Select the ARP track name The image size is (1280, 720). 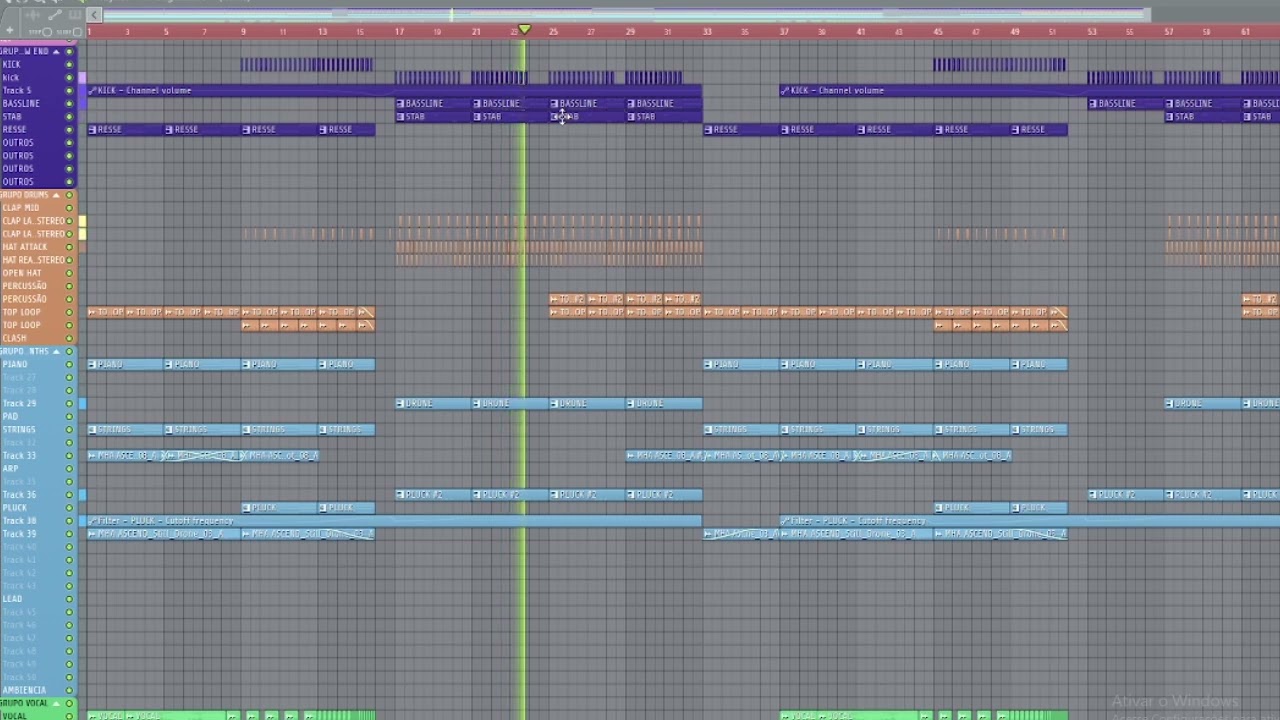click(10, 468)
